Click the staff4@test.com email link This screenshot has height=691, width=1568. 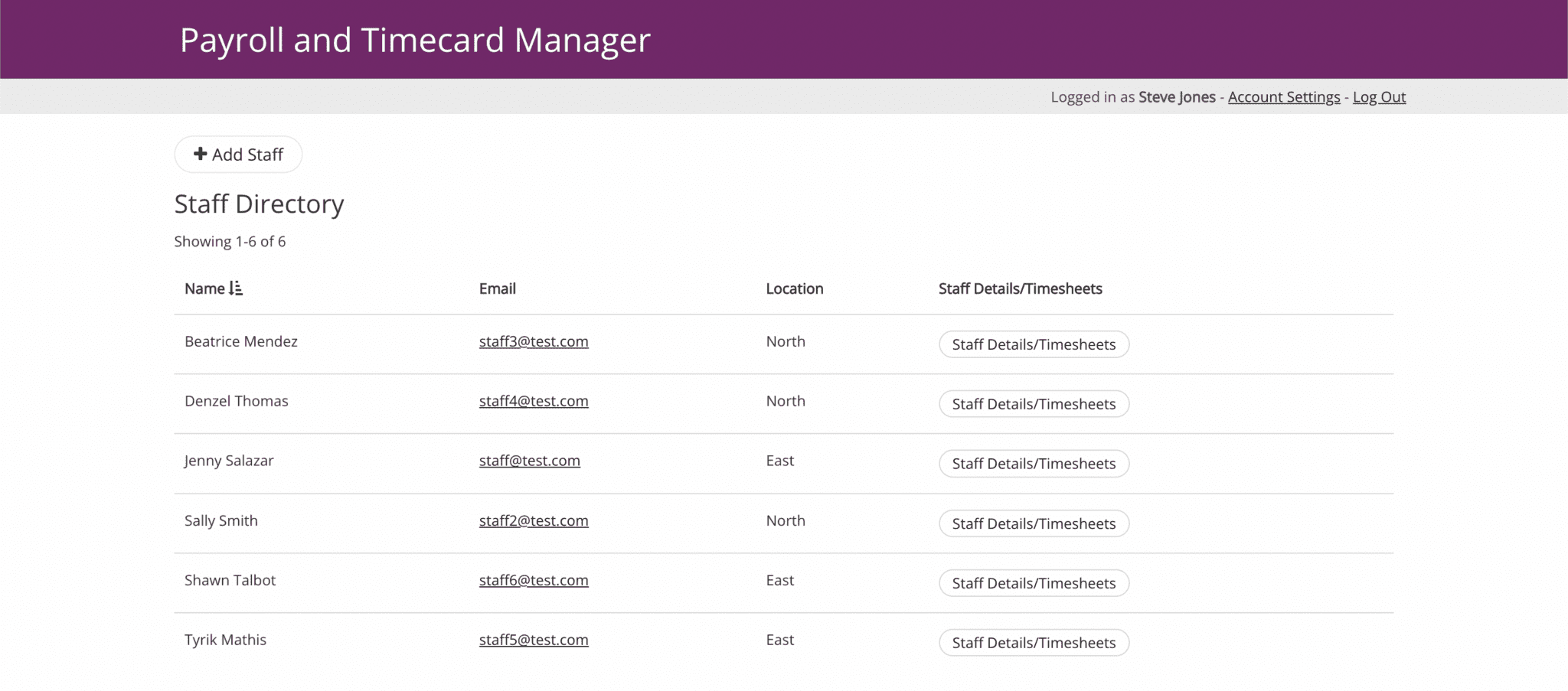[534, 401]
